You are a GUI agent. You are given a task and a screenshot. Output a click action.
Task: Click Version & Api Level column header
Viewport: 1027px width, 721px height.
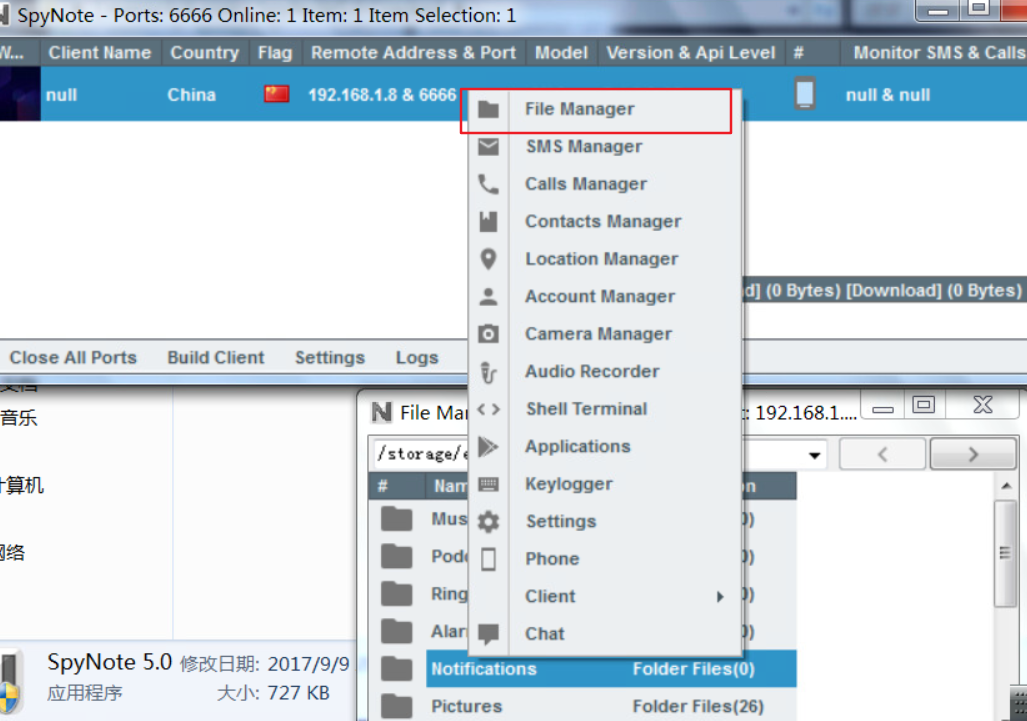click(x=690, y=52)
